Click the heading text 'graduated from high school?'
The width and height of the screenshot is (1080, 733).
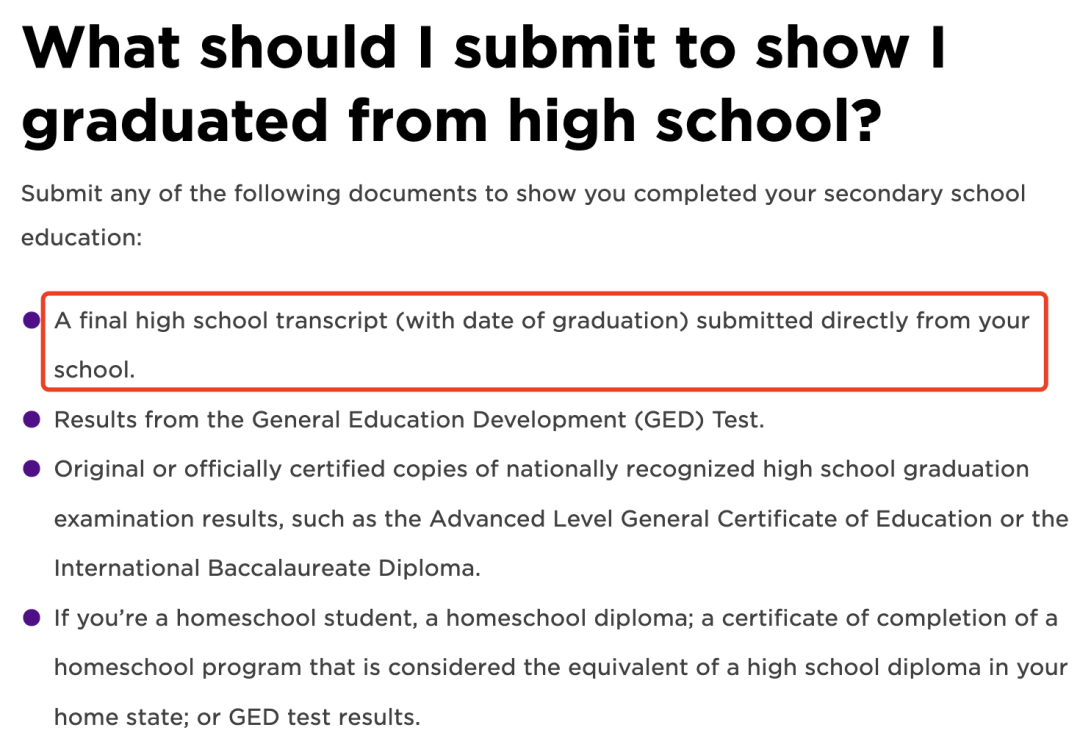pyautogui.click(x=452, y=122)
